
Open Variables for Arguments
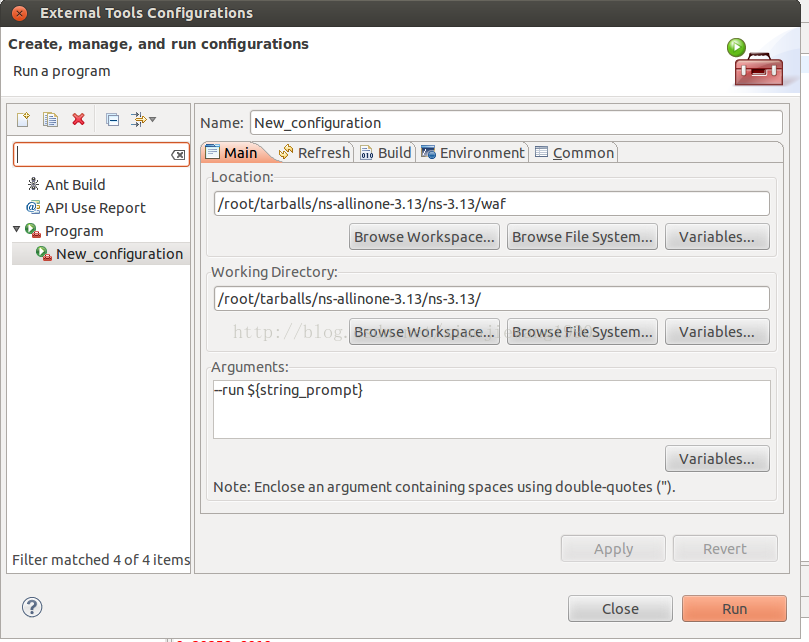pyautogui.click(x=717, y=459)
